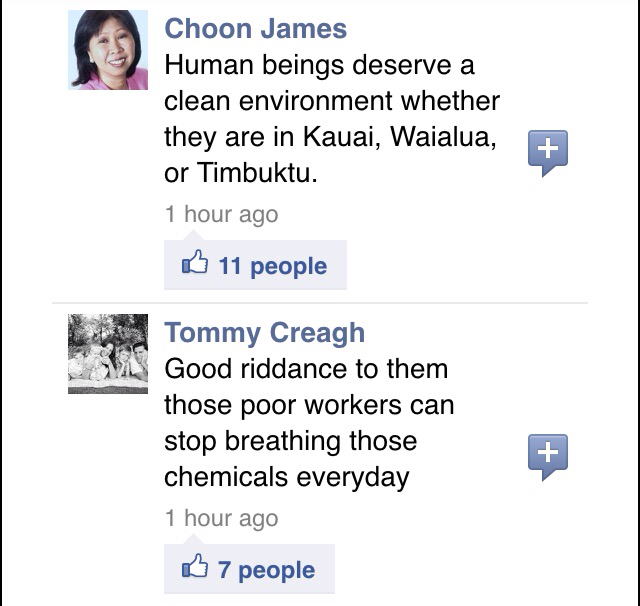Click the timestamp under Choon James's comment
640x606 pixels.
[x=221, y=214]
